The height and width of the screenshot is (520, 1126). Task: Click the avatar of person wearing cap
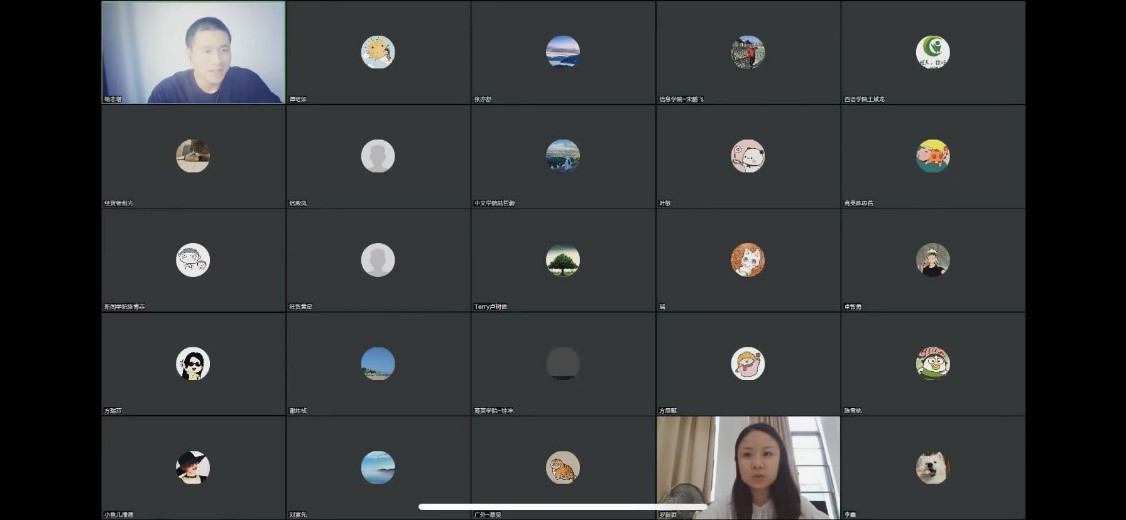933,260
